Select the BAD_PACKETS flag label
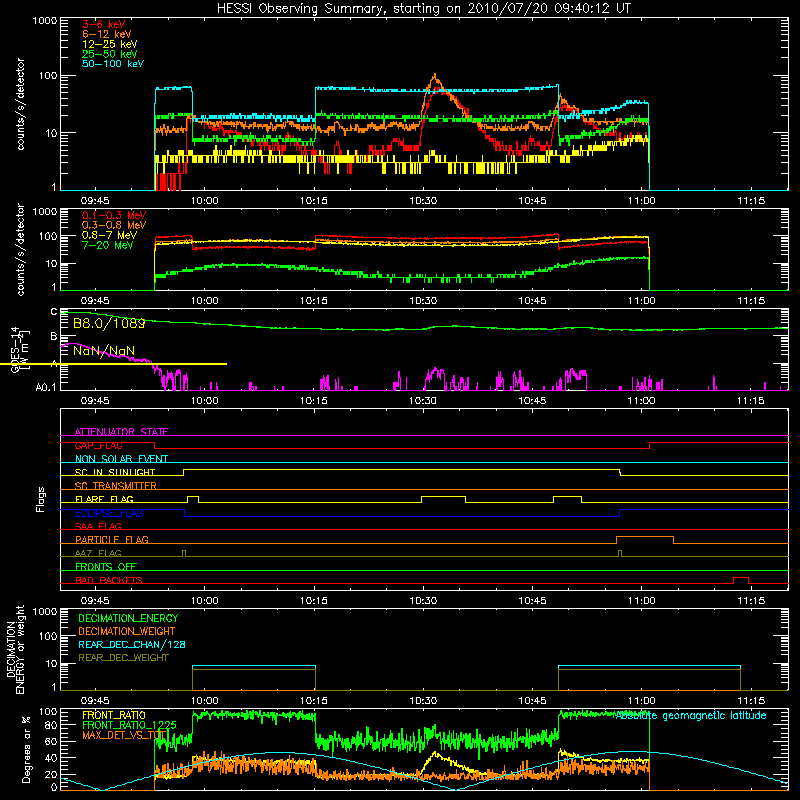 point(109,580)
